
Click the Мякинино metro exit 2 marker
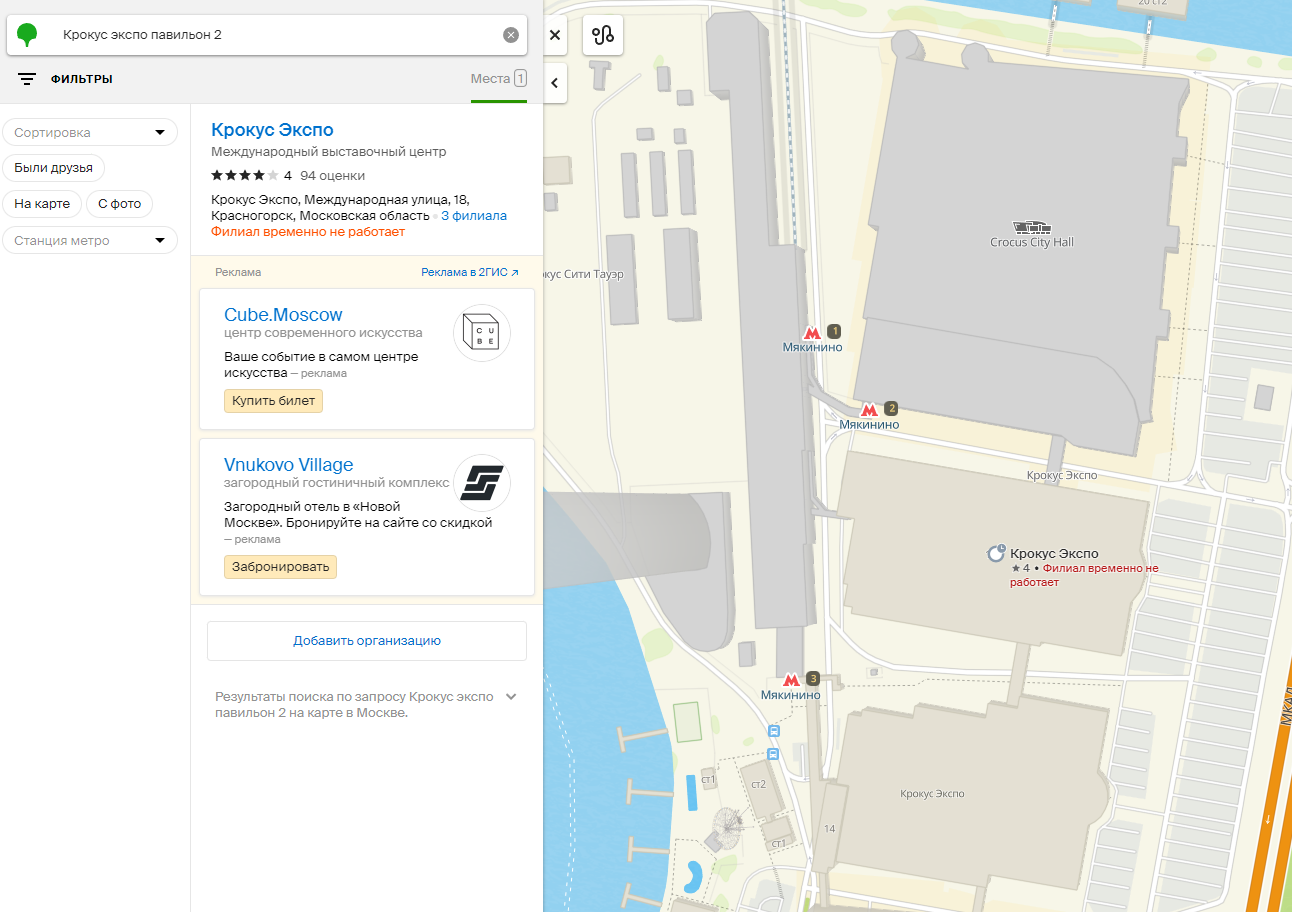coord(869,409)
